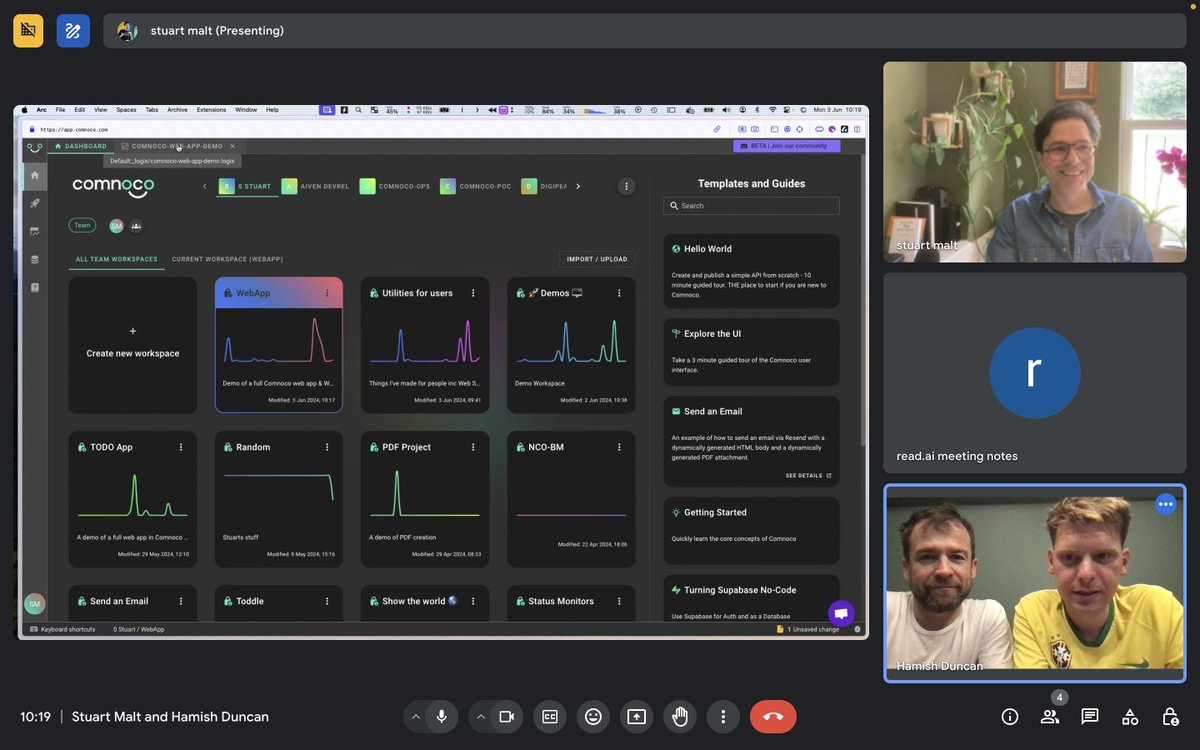1200x750 pixels.
Task: Open audio options chevron beside the microphone
Action: click(x=416, y=716)
